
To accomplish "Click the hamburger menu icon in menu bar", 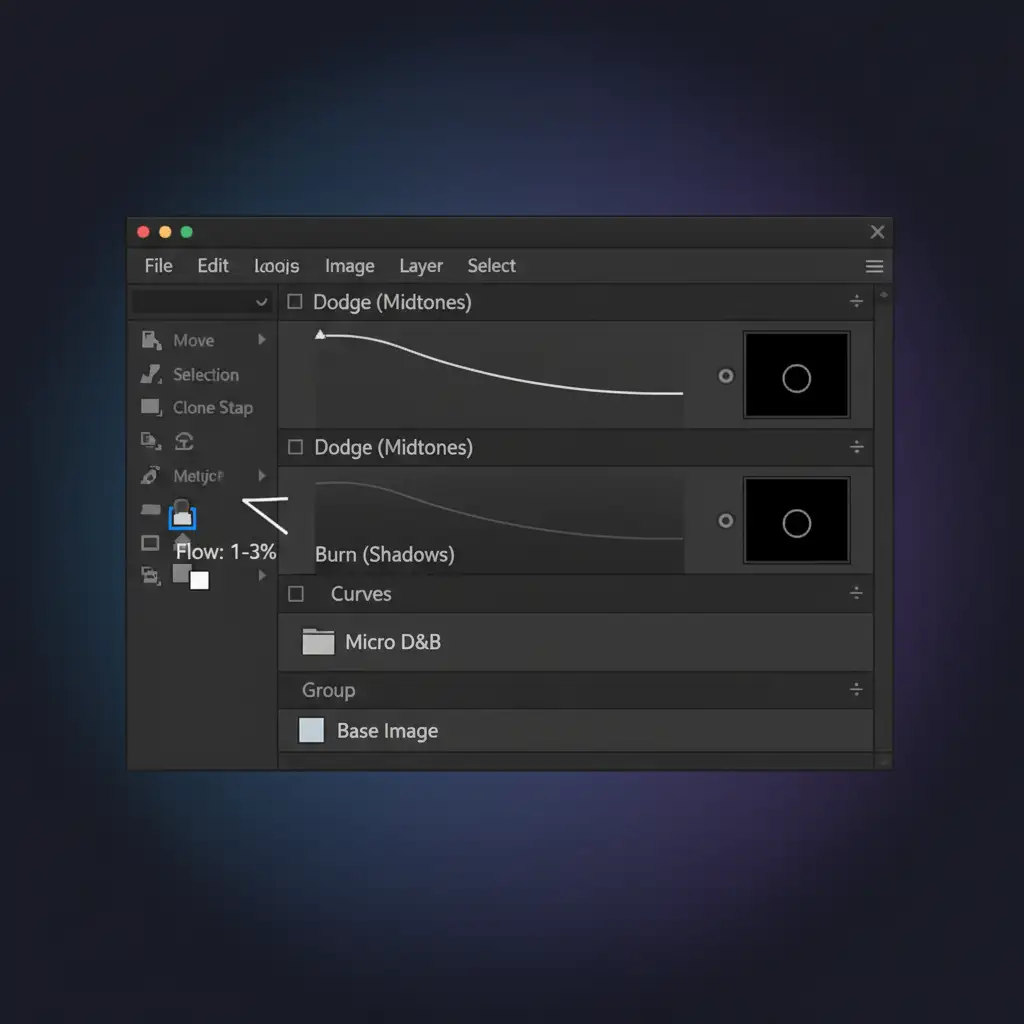I will [874, 266].
